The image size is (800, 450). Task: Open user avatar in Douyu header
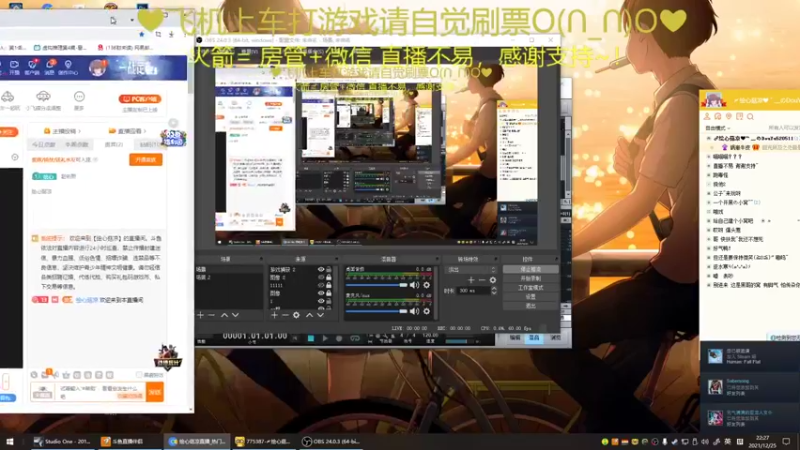pyautogui.click(x=97, y=67)
